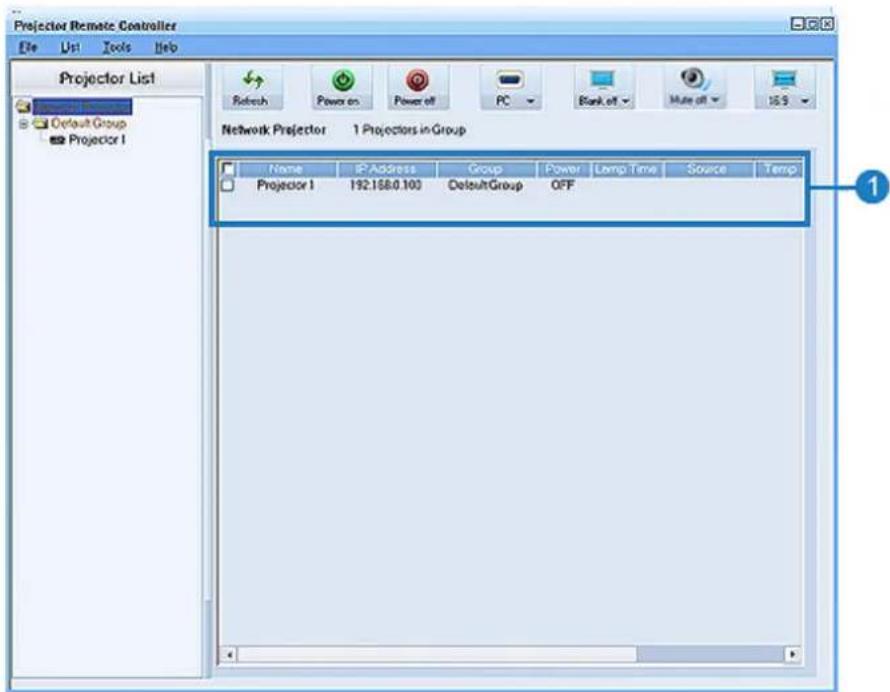Sort by the IP Address column header
The height and width of the screenshot is (692, 890).
(387, 169)
